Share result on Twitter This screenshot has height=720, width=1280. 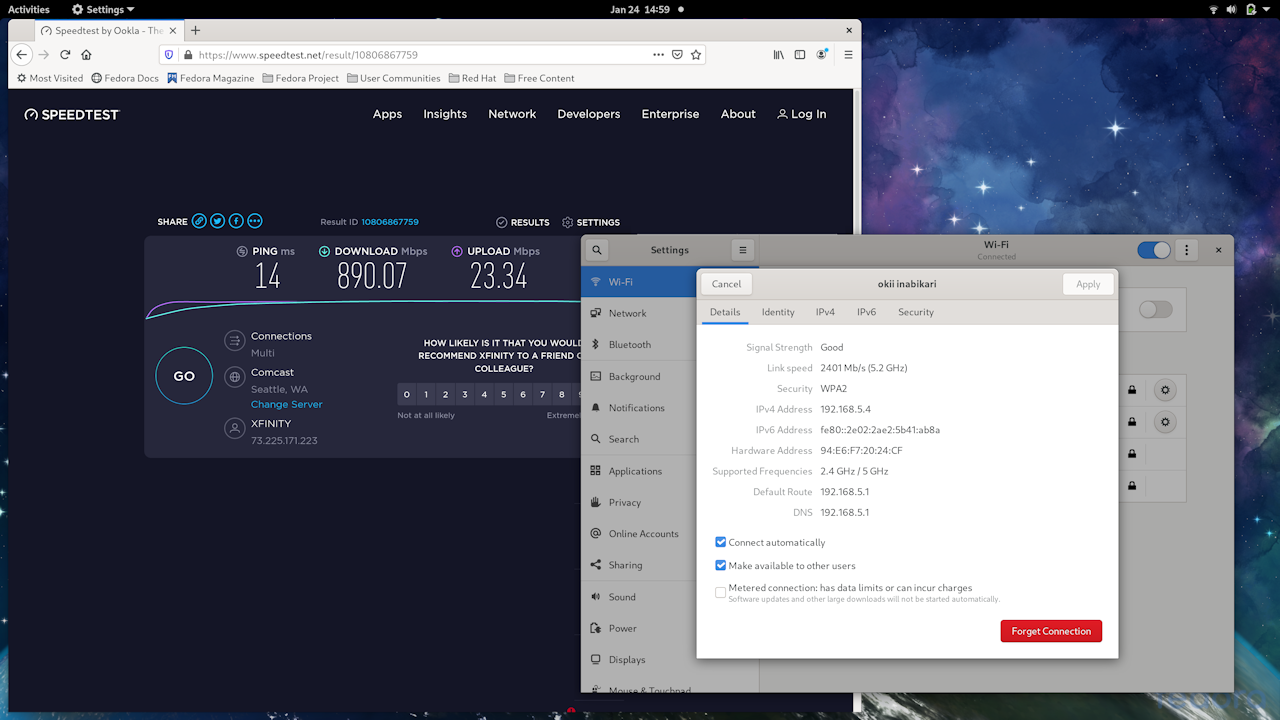point(217,221)
